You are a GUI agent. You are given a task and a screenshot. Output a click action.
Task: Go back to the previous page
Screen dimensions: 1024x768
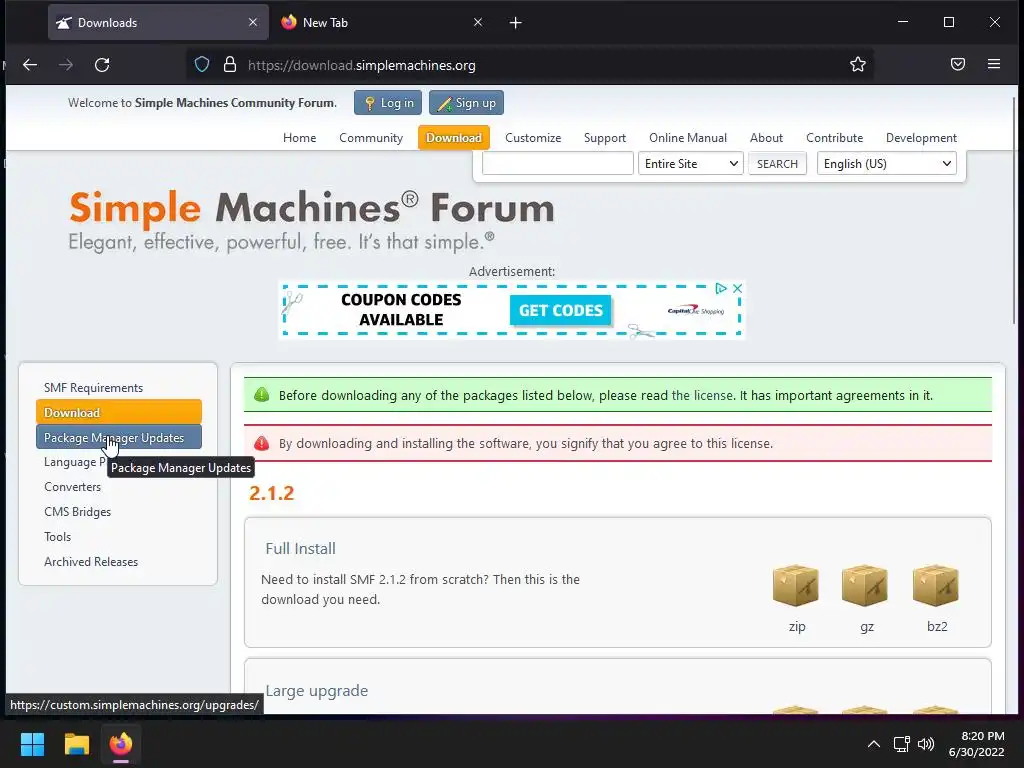tap(30, 65)
